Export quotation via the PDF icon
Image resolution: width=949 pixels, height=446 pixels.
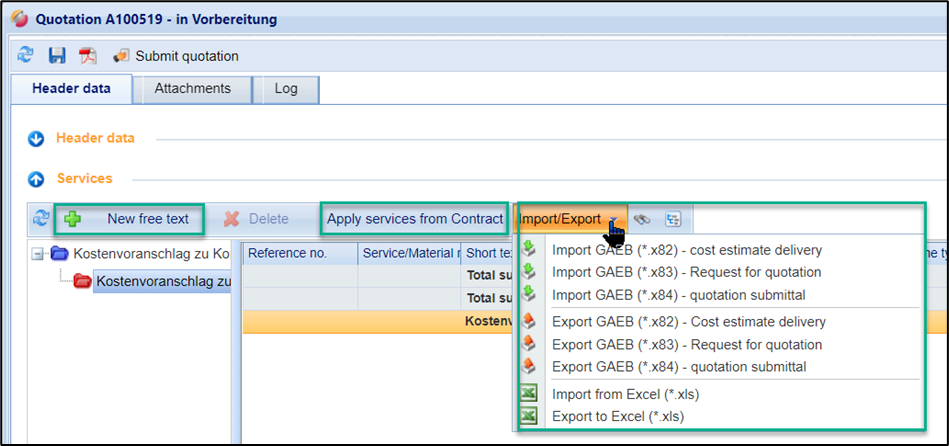[x=88, y=56]
